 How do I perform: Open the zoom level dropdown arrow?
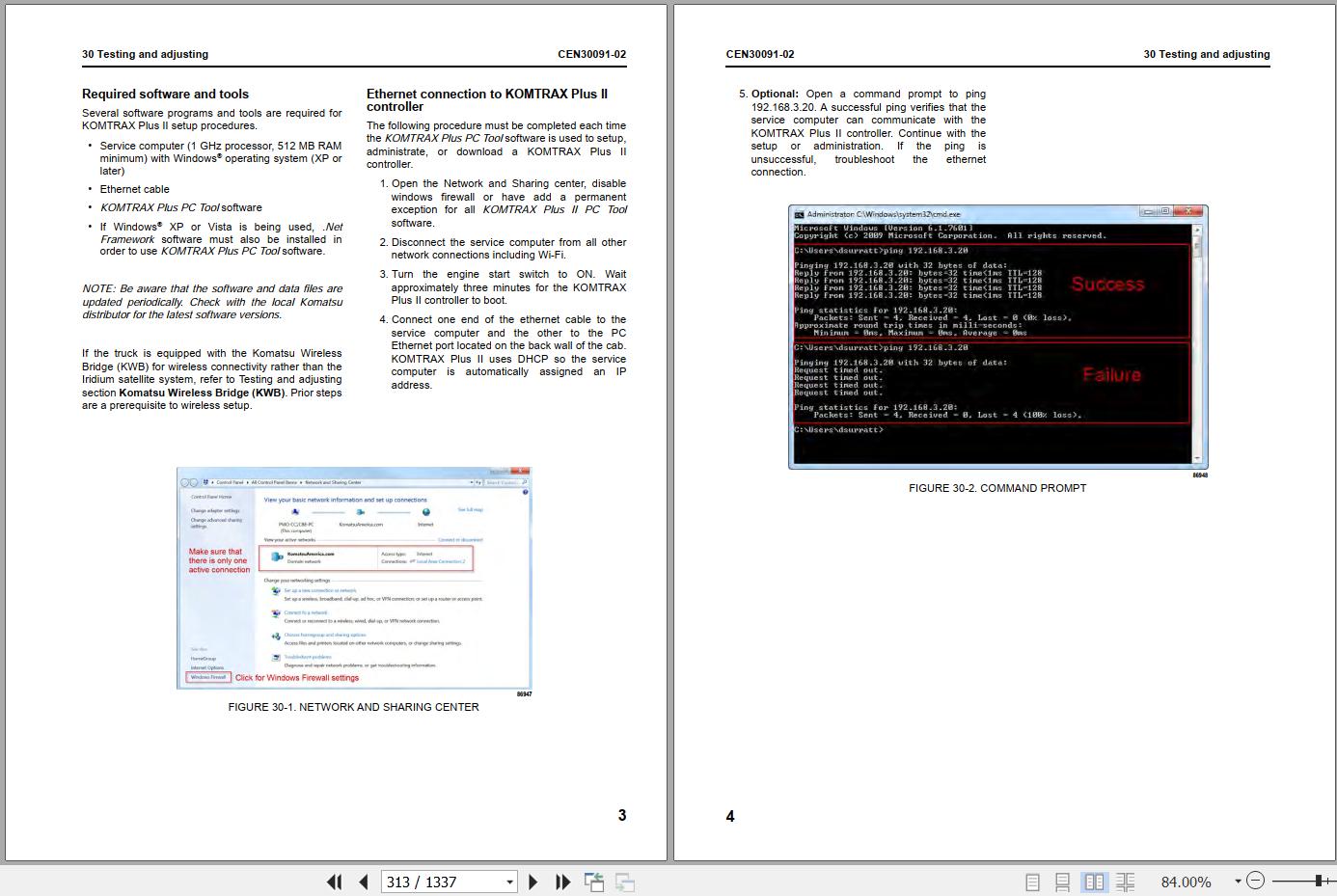point(1238,882)
